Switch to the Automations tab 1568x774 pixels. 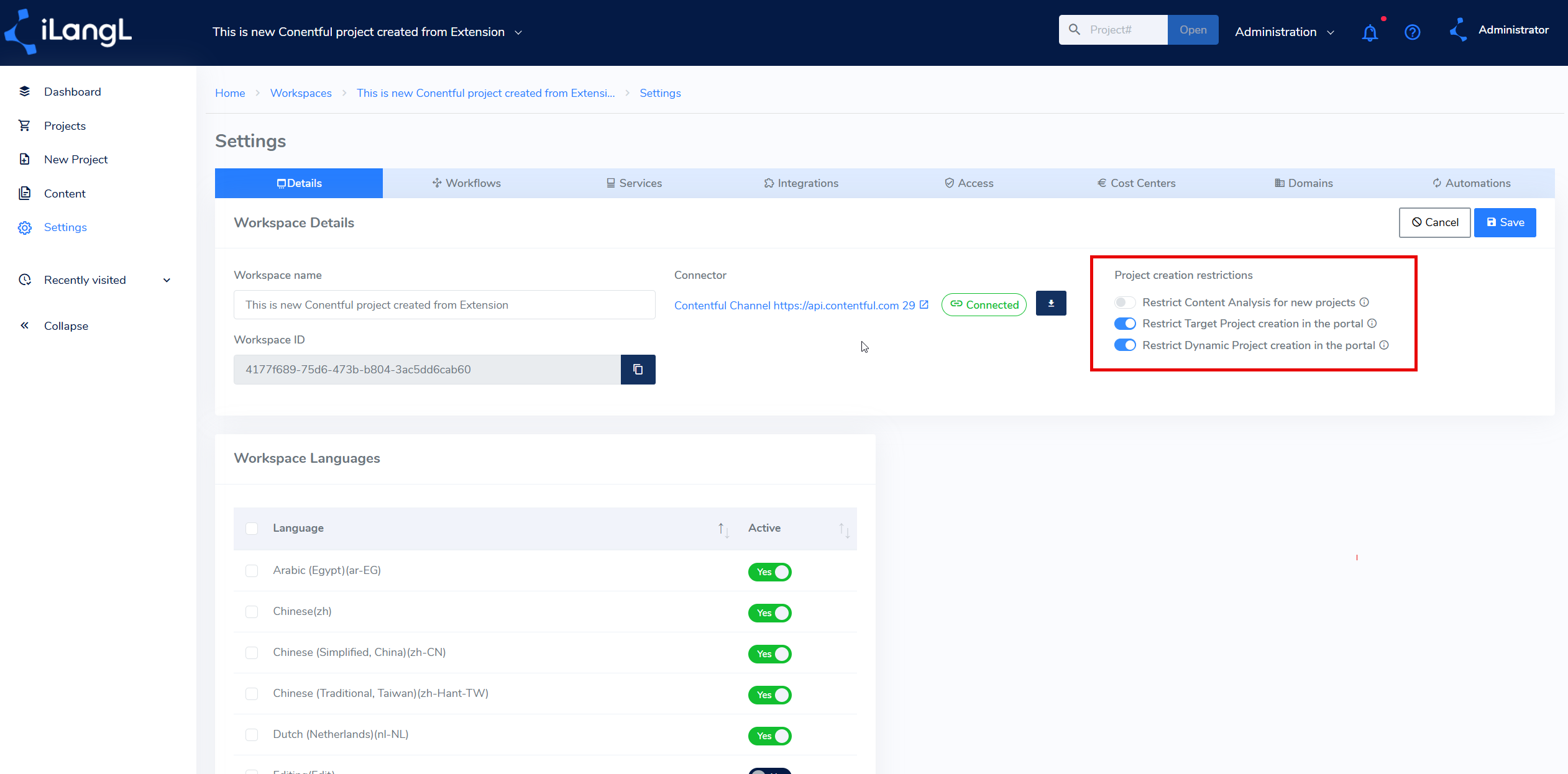[x=1471, y=183]
